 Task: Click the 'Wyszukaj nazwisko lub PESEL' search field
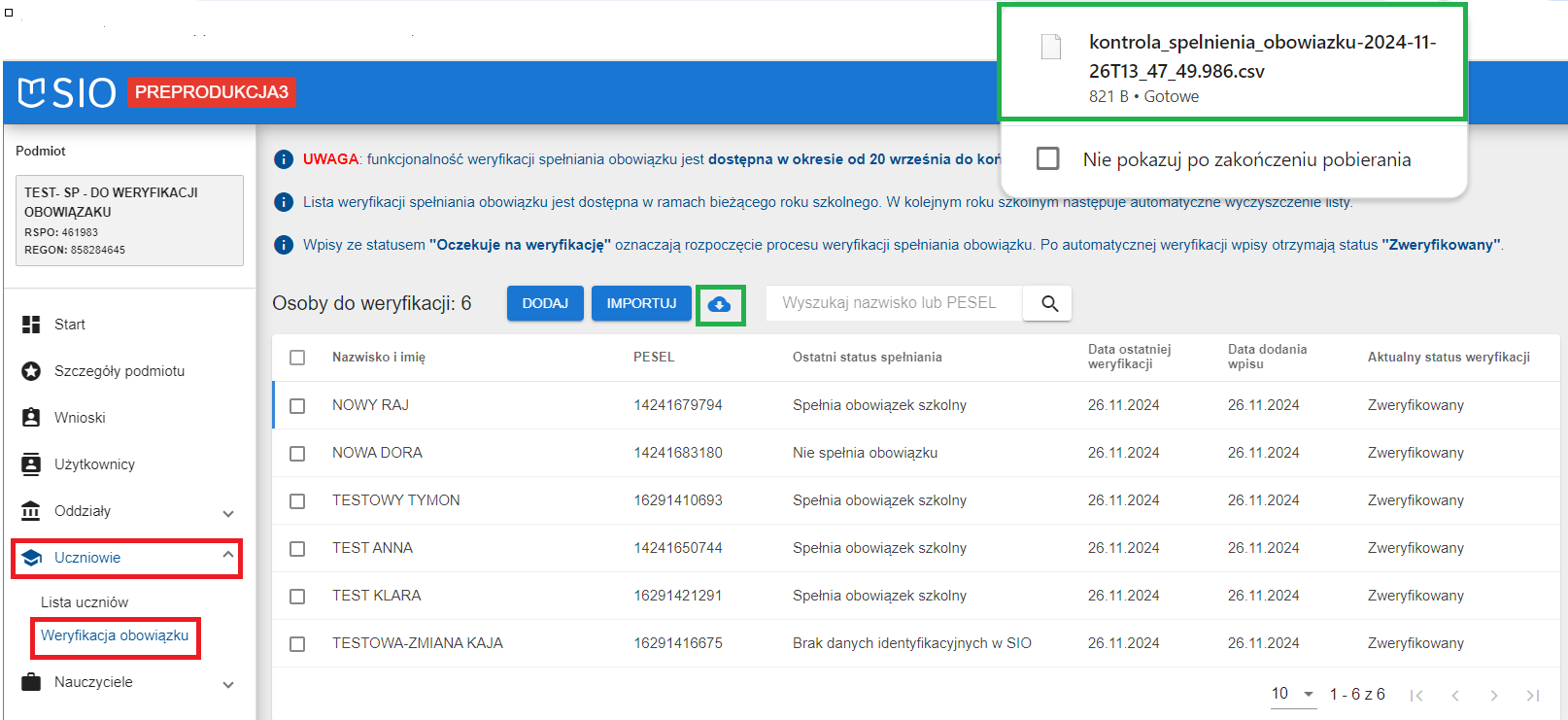click(893, 303)
